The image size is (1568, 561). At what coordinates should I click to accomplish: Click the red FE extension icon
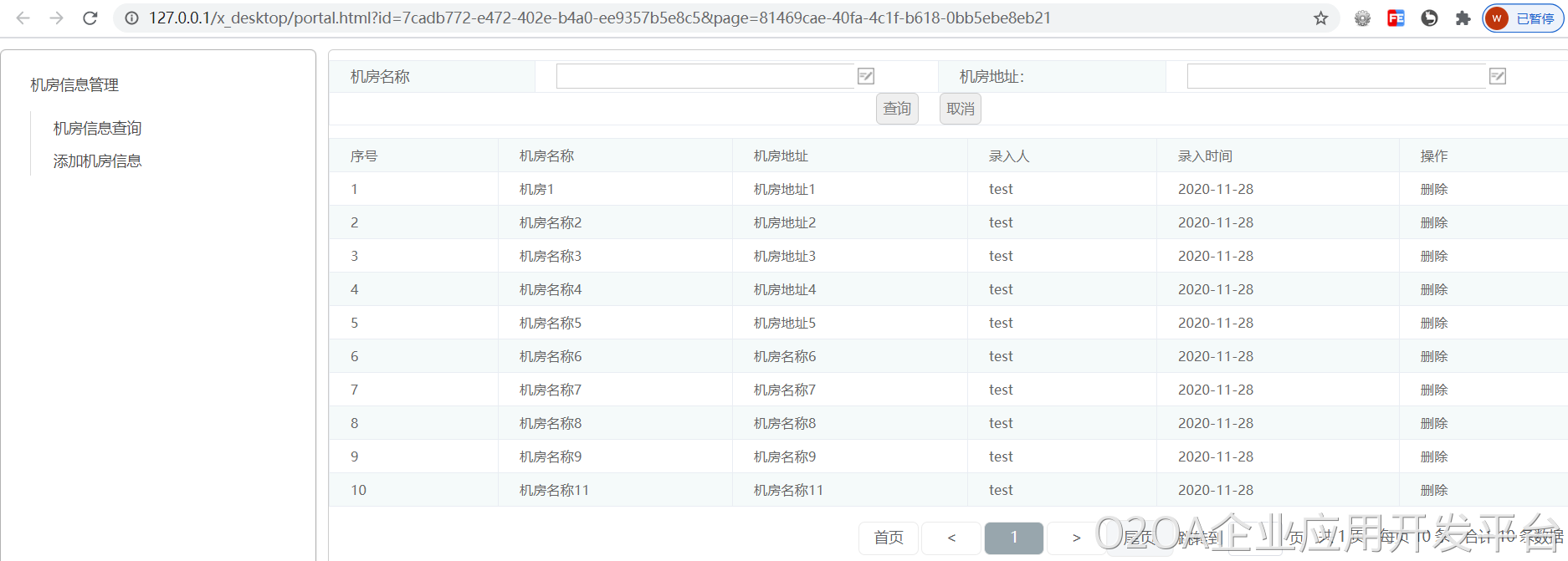tap(1396, 18)
